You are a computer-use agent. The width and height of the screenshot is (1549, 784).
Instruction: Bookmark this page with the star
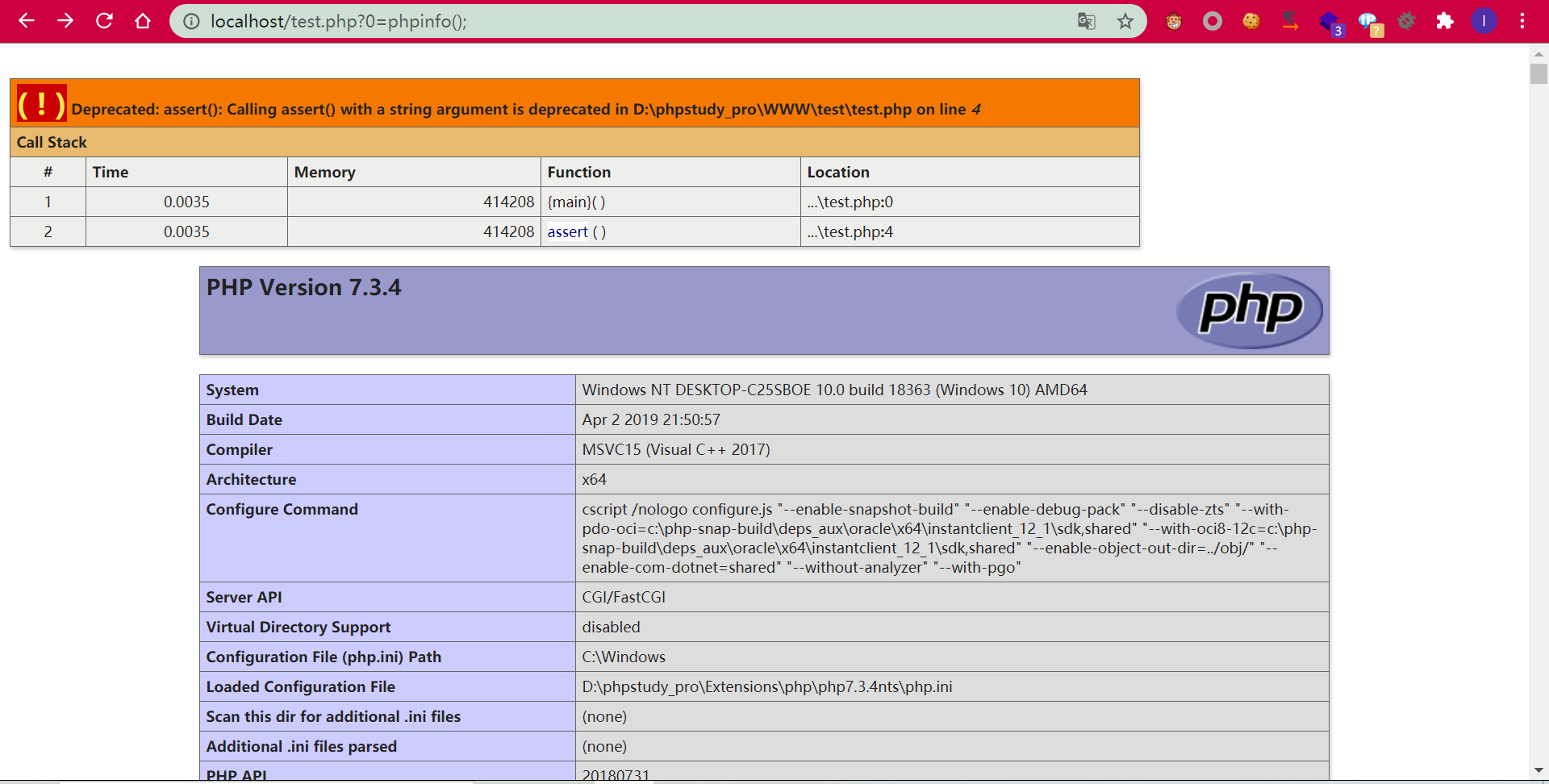tap(1125, 22)
